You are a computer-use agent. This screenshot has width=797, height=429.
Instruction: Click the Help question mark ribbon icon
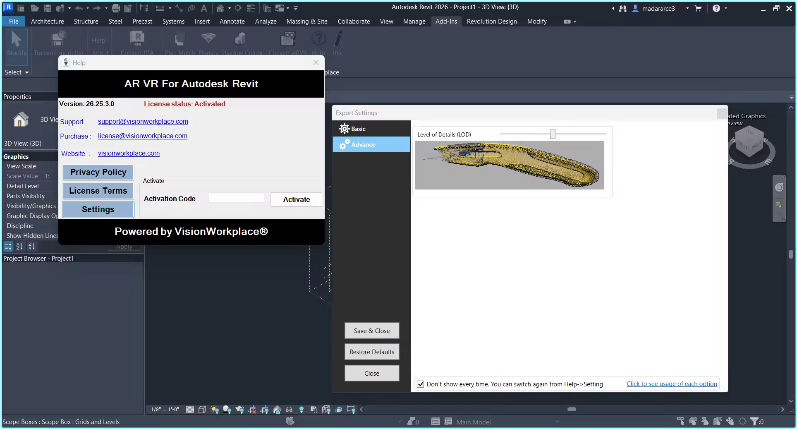click(x=318, y=38)
